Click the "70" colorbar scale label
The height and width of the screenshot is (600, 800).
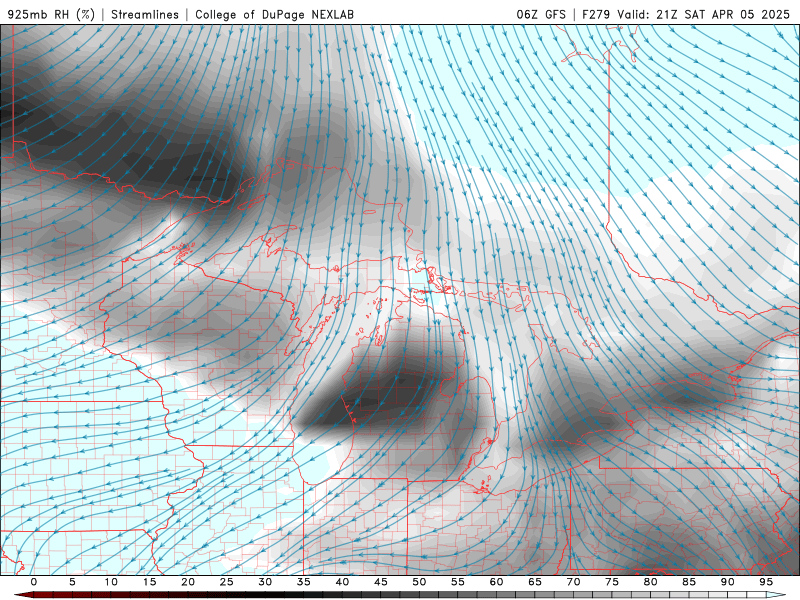573,582
